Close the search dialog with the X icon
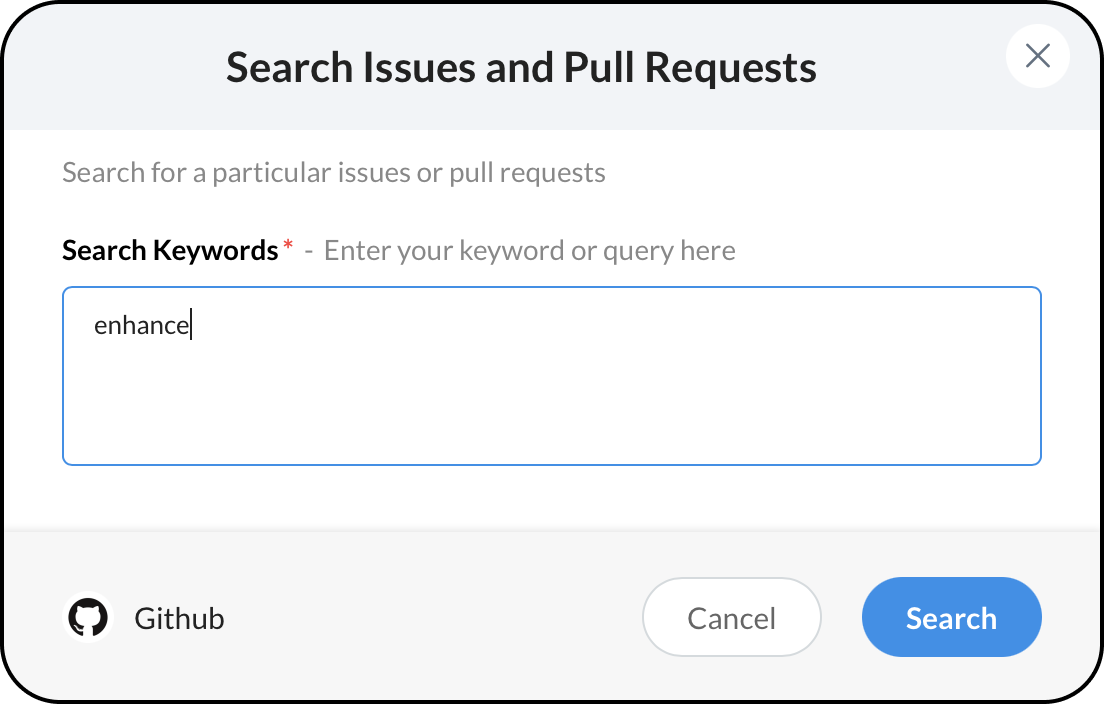The width and height of the screenshot is (1104, 704). click(1037, 56)
